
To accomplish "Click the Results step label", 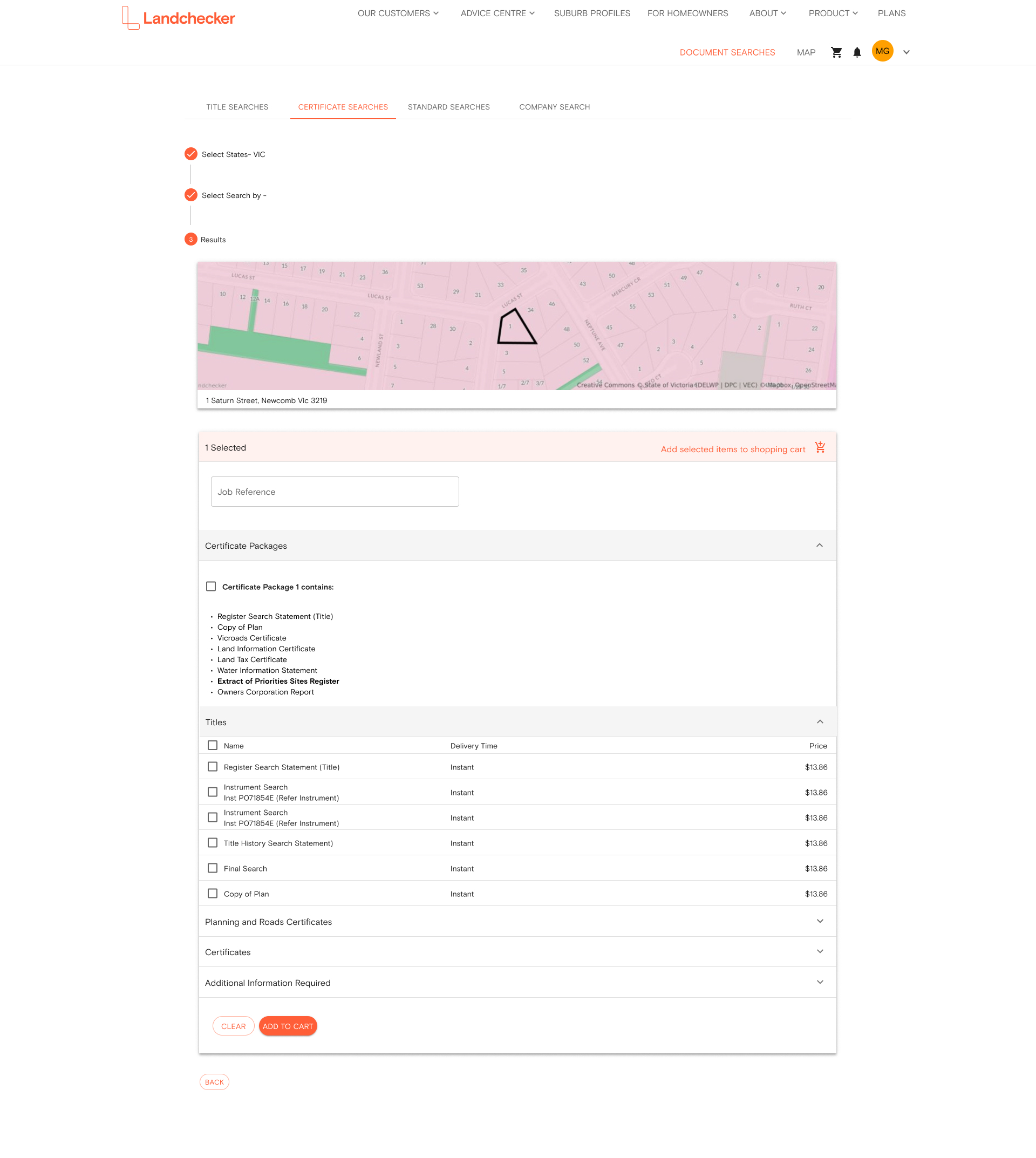I will [x=214, y=240].
